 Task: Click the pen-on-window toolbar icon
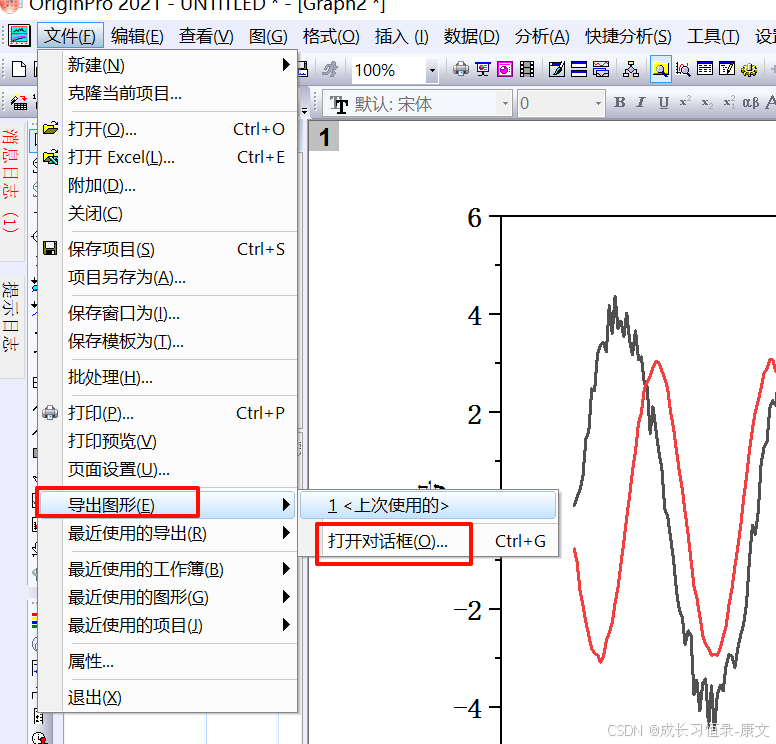tap(557, 69)
